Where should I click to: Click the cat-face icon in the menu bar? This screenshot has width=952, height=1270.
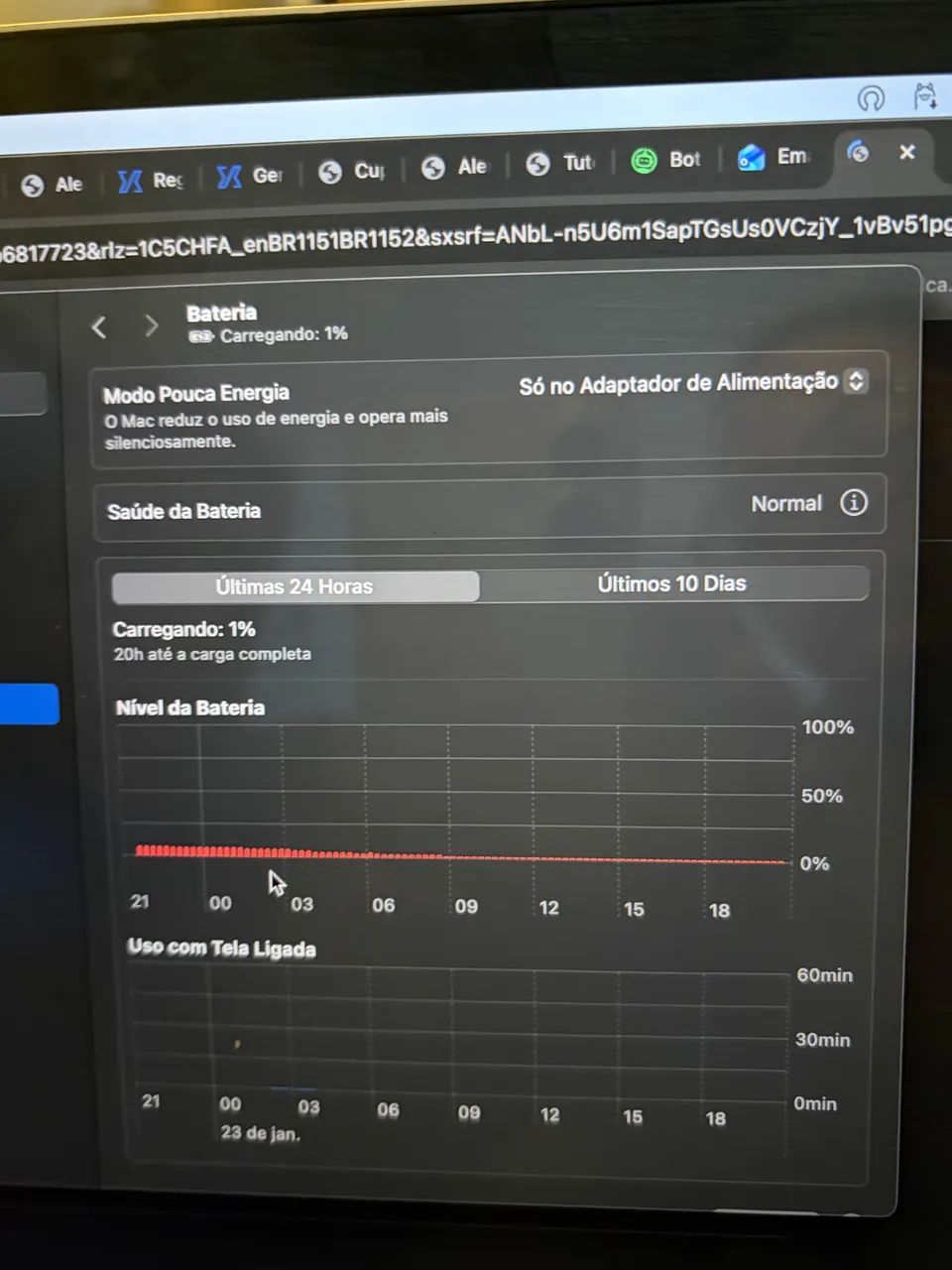924,96
